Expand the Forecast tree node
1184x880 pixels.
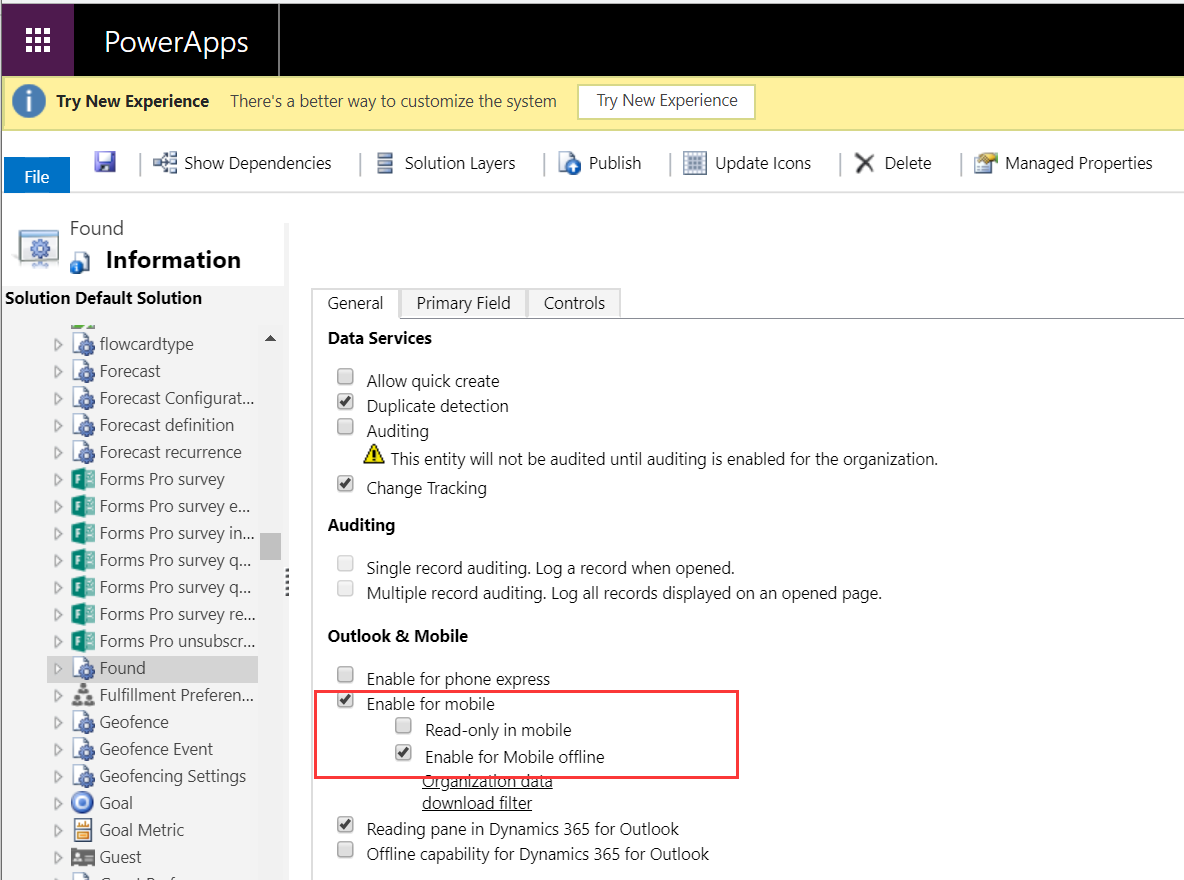58,372
